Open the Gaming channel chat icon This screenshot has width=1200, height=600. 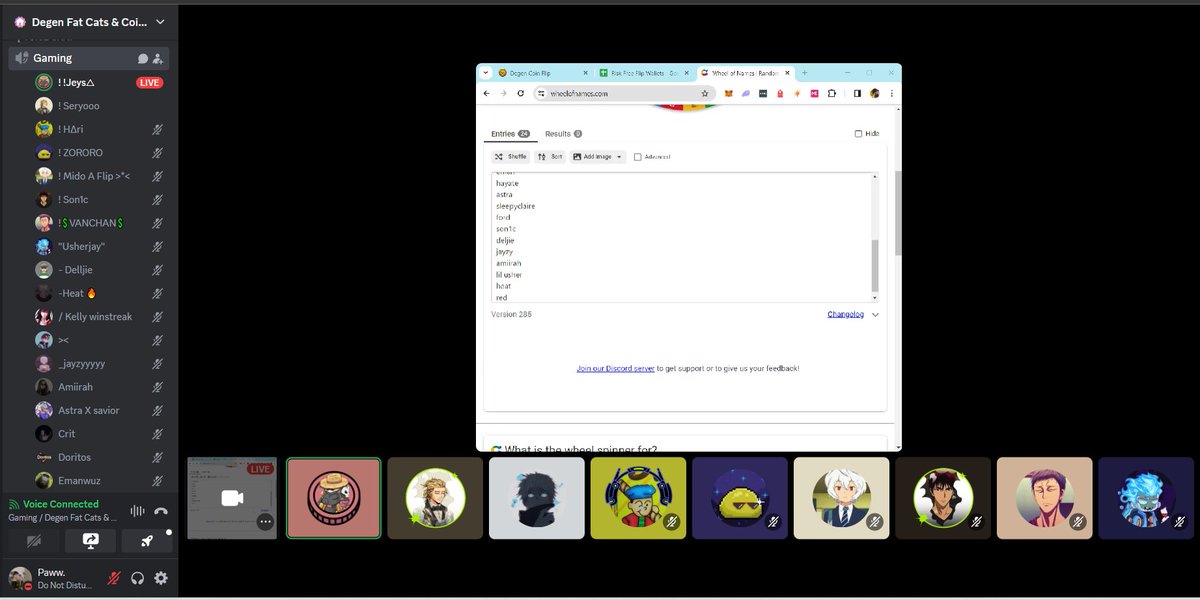point(143,59)
